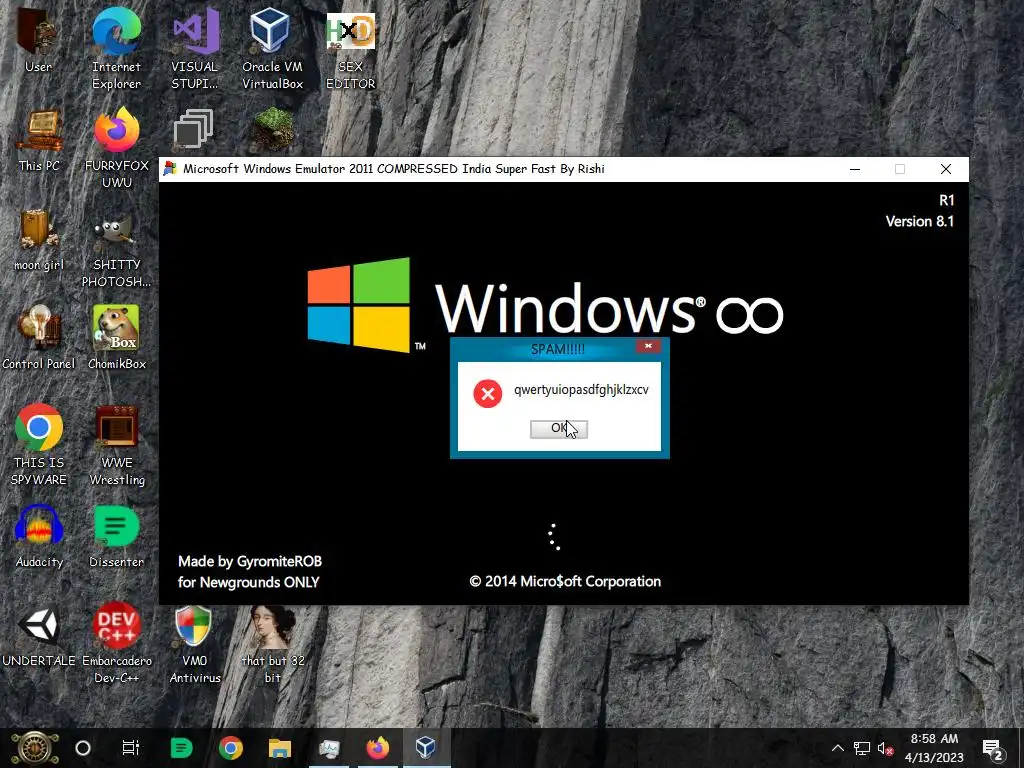Click the moon girl desktop icon

coord(39,239)
